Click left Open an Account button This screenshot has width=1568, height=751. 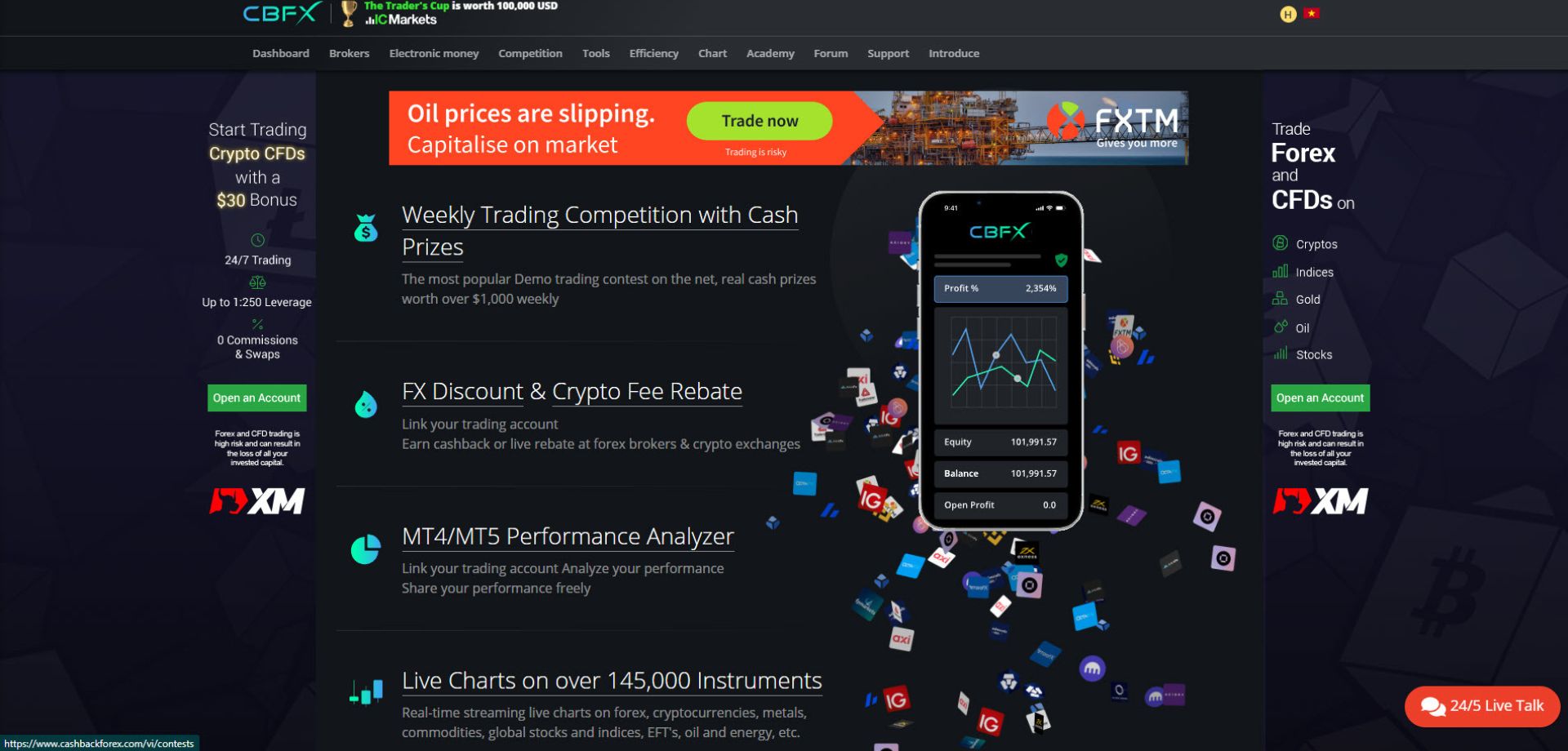point(257,398)
